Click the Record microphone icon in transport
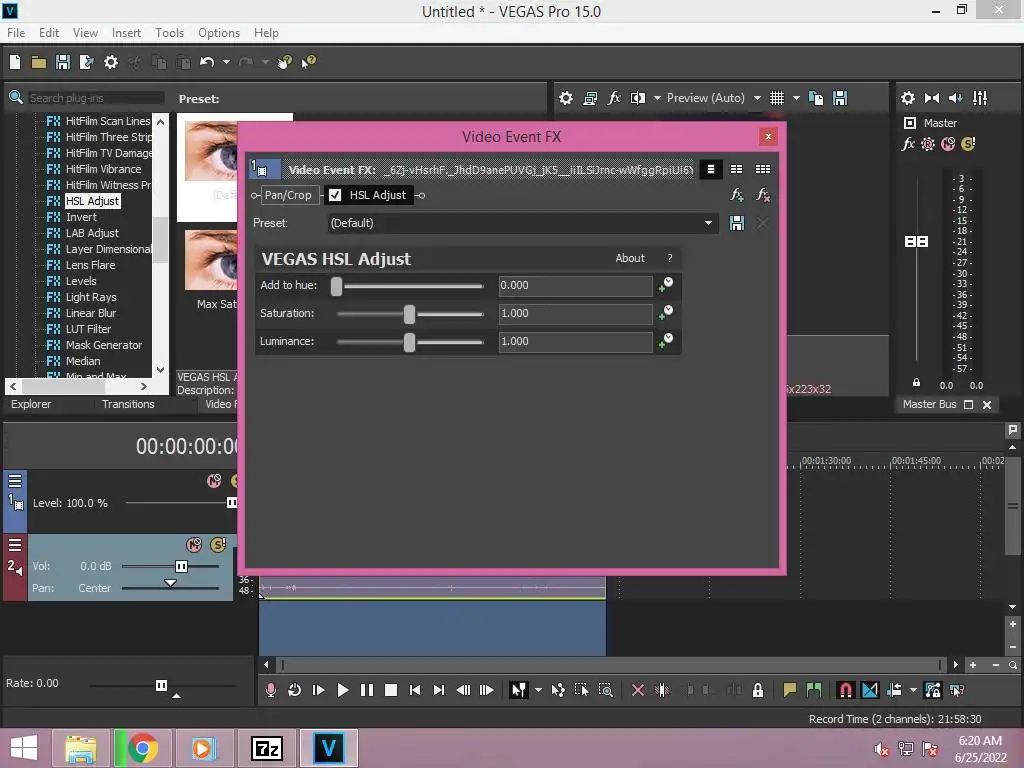The image size is (1024, 768). tap(270, 690)
